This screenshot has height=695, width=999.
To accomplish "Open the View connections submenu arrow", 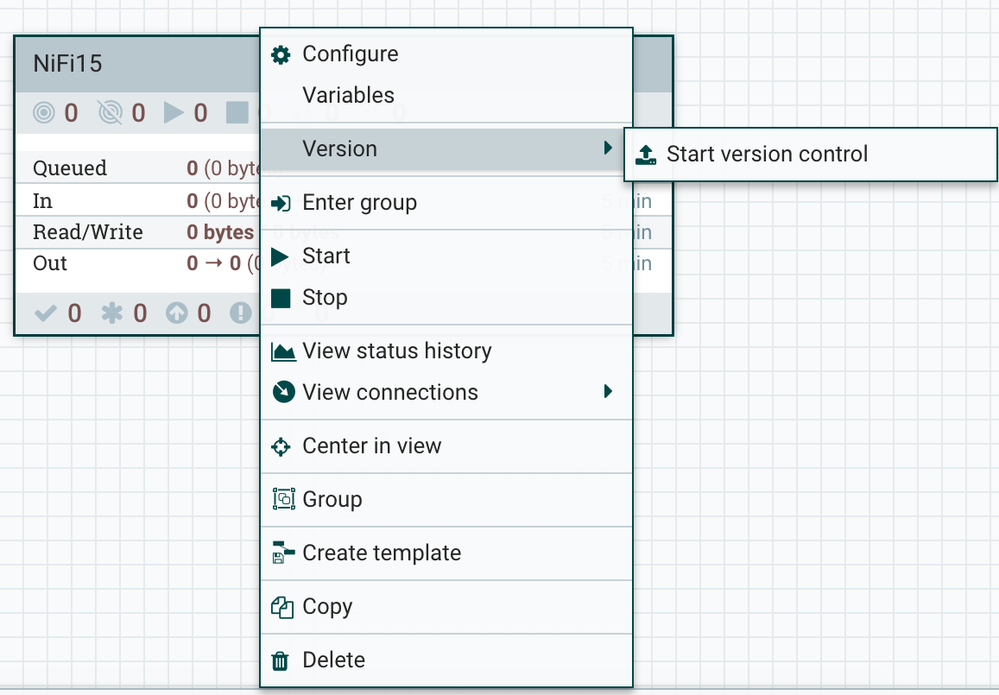I will tap(609, 392).
